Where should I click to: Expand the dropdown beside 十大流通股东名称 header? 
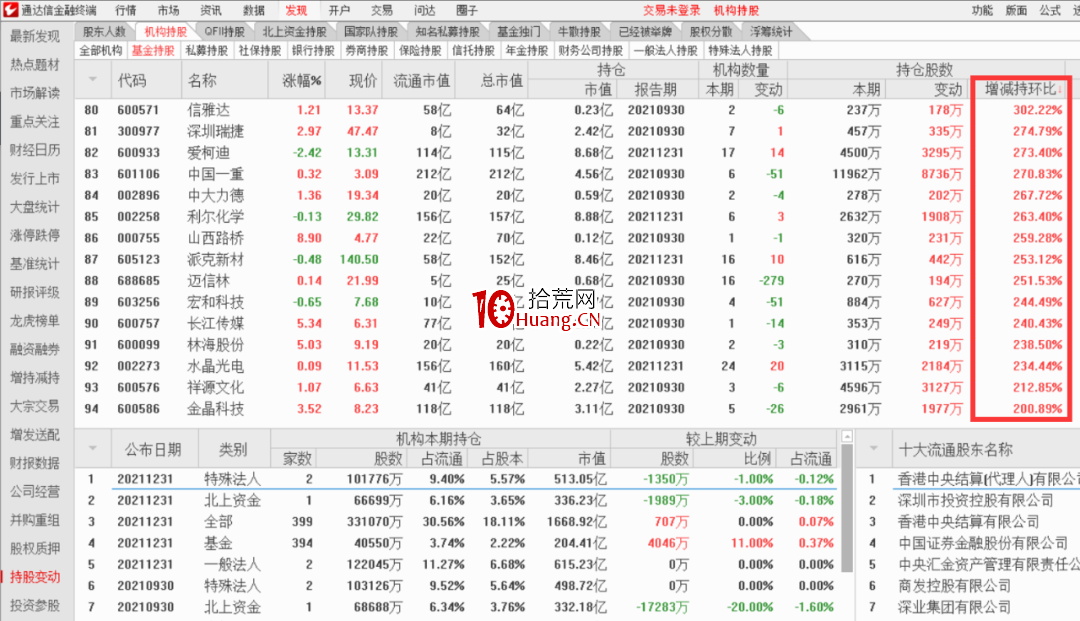click(874, 448)
